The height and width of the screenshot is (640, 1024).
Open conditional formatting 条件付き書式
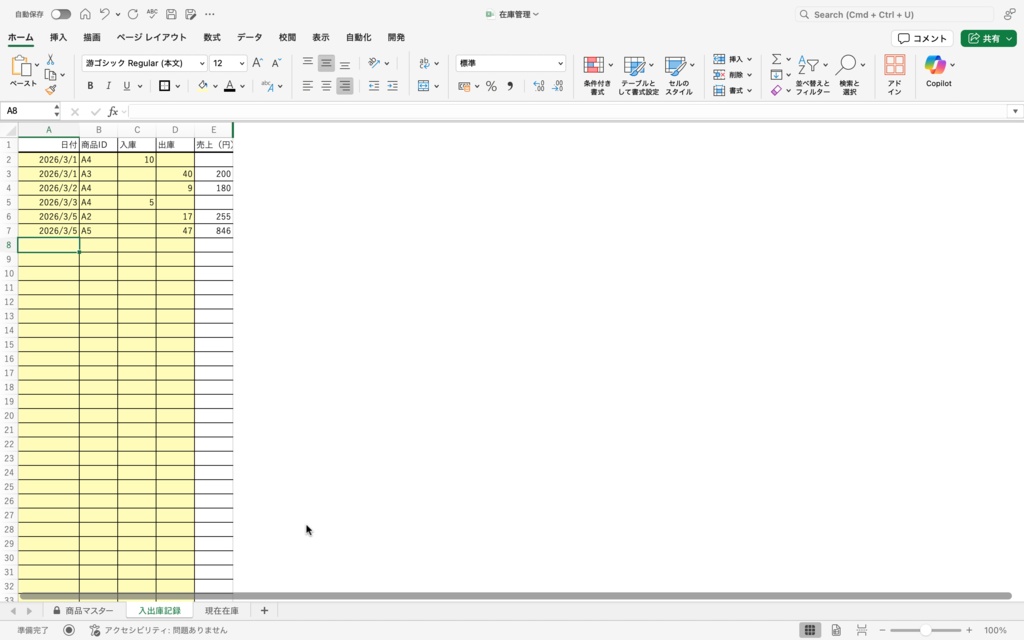[597, 75]
